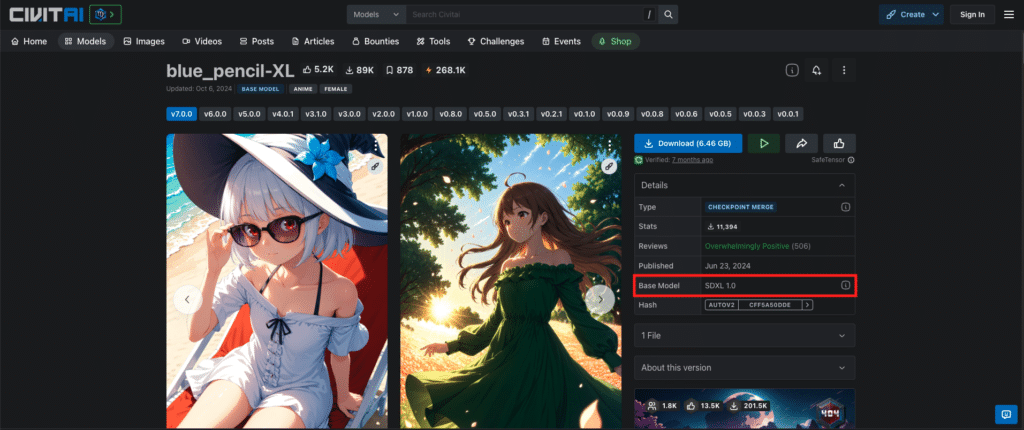Select version v6.0.0 chip
The image size is (1024, 430).
215,114
